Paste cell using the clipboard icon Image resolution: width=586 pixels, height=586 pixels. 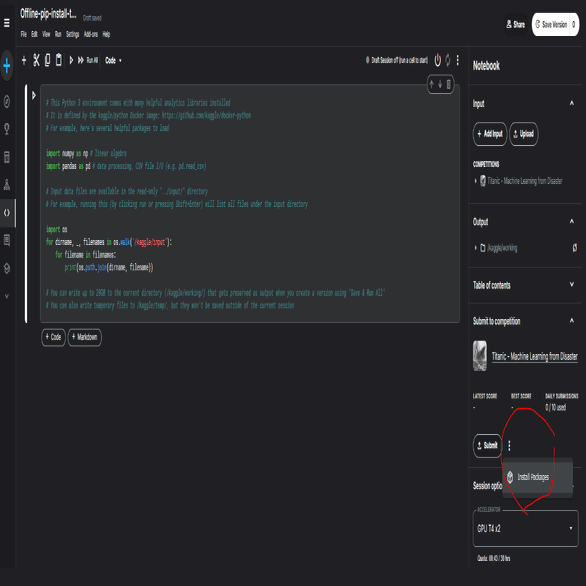pyautogui.click(x=59, y=60)
